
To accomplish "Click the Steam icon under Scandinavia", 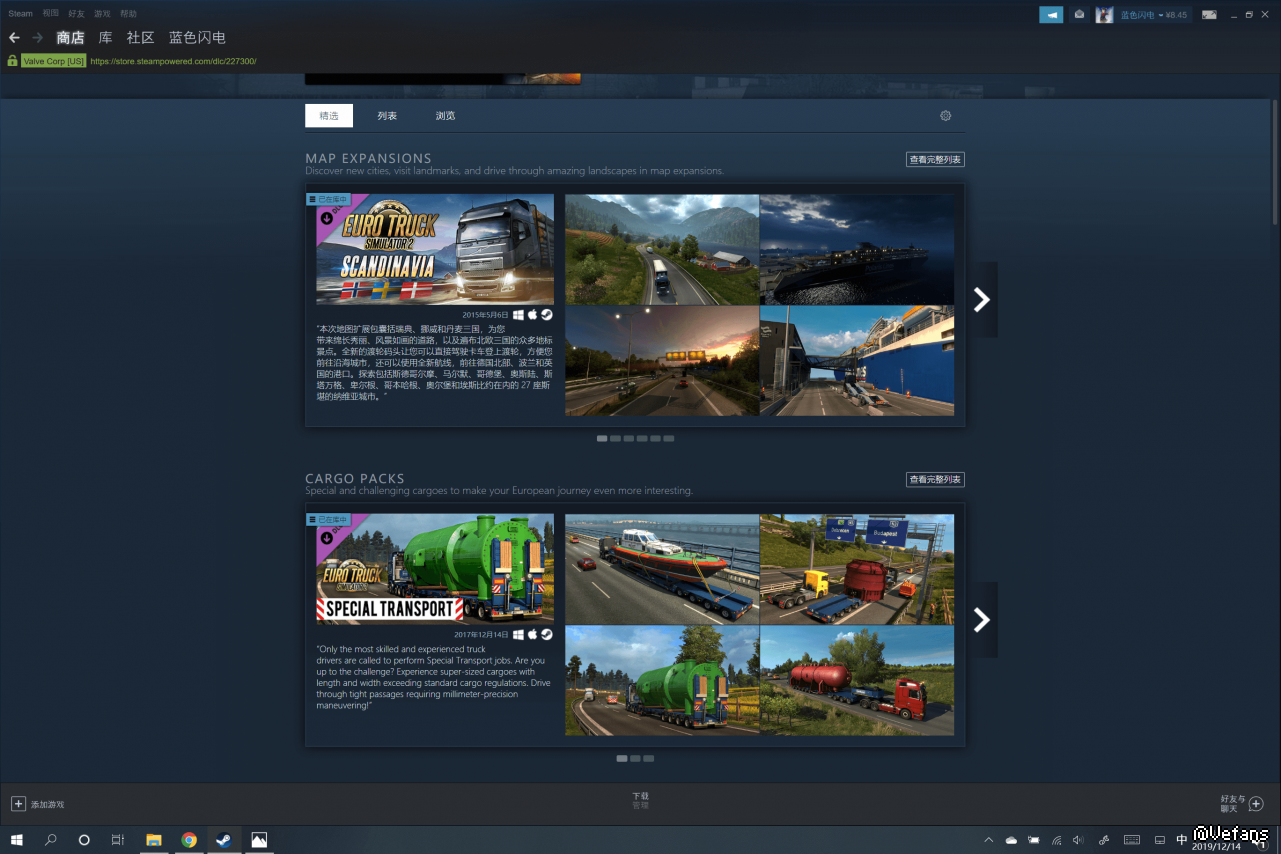I will (547, 314).
